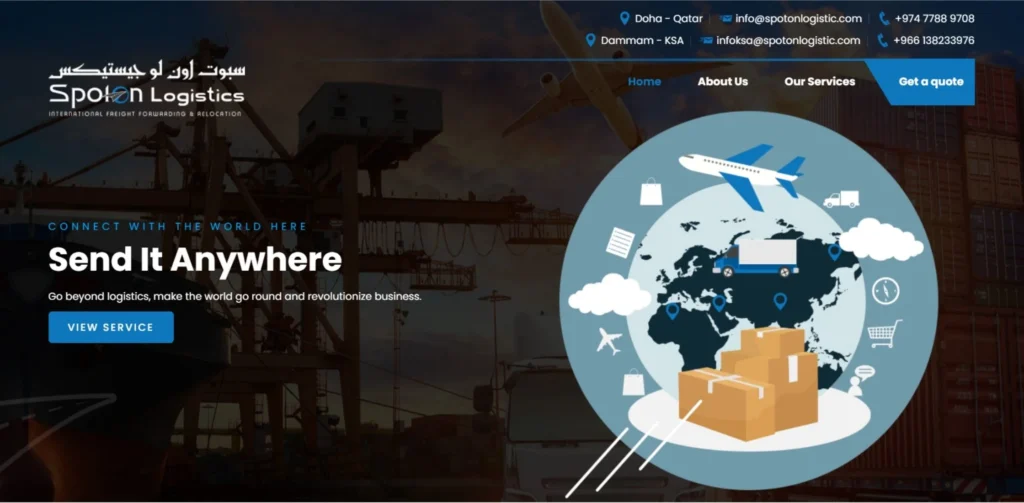
Task: Click the shopping cart icon in the illustration
Action: pyautogui.click(x=885, y=333)
